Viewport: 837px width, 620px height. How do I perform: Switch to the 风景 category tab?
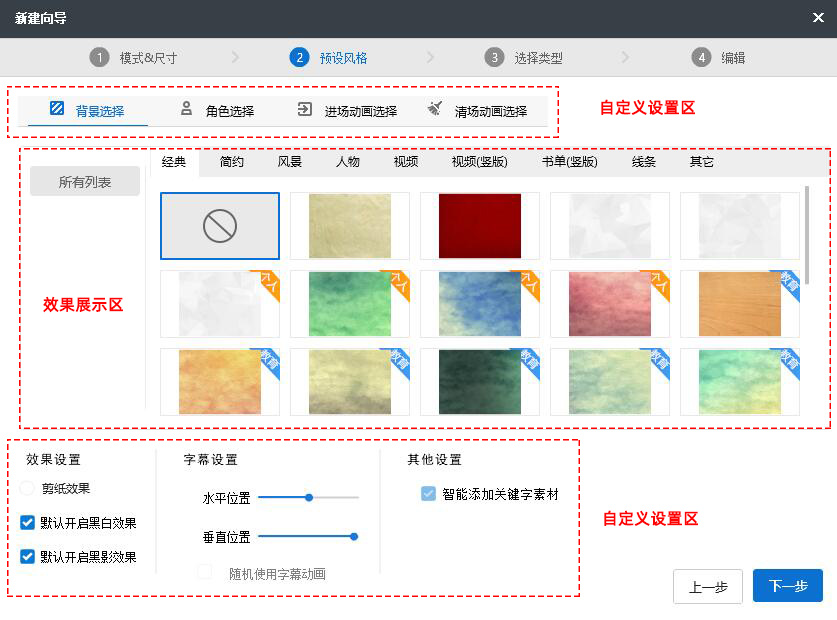(289, 162)
